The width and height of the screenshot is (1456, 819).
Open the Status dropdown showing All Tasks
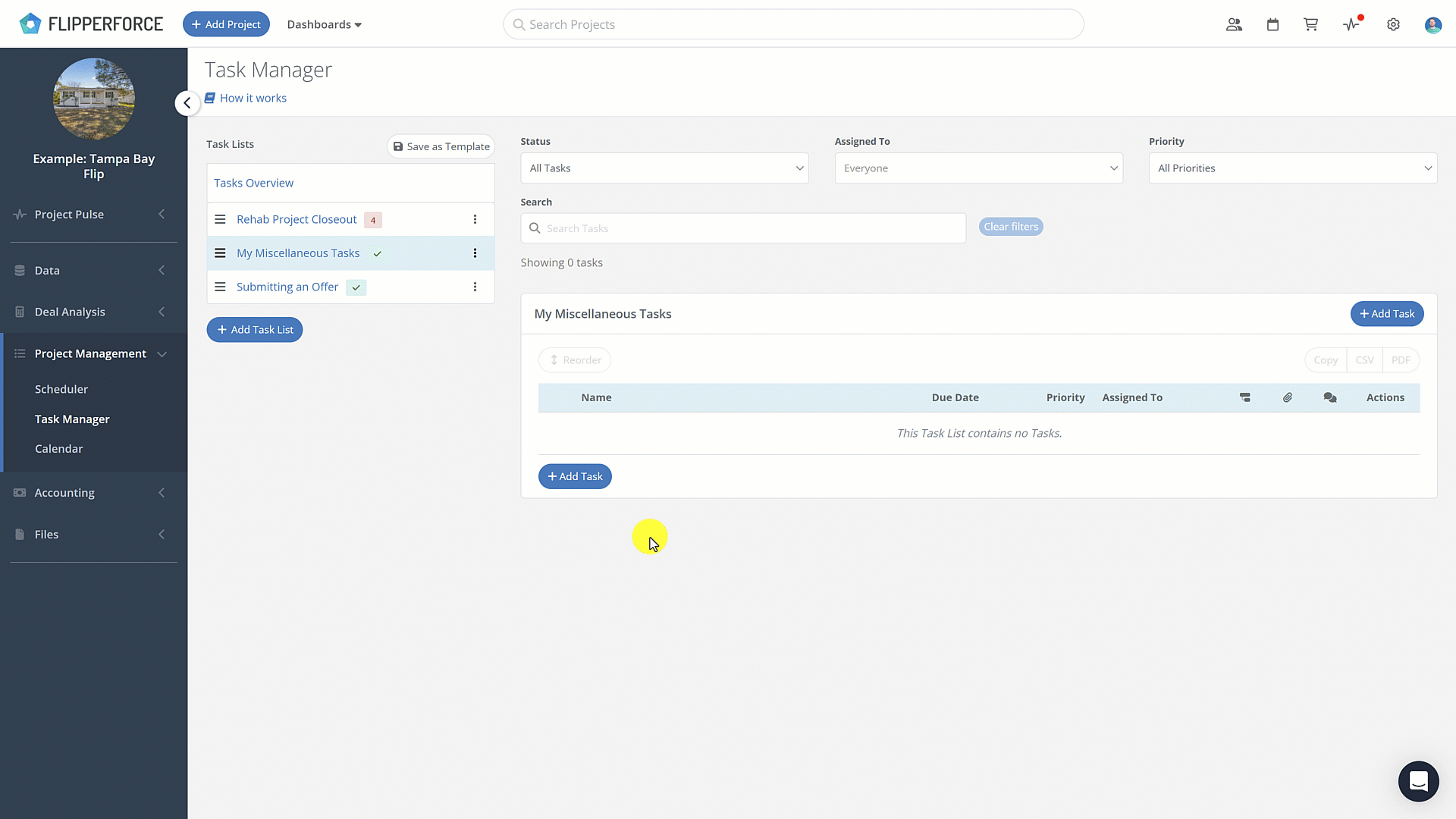[x=664, y=168]
